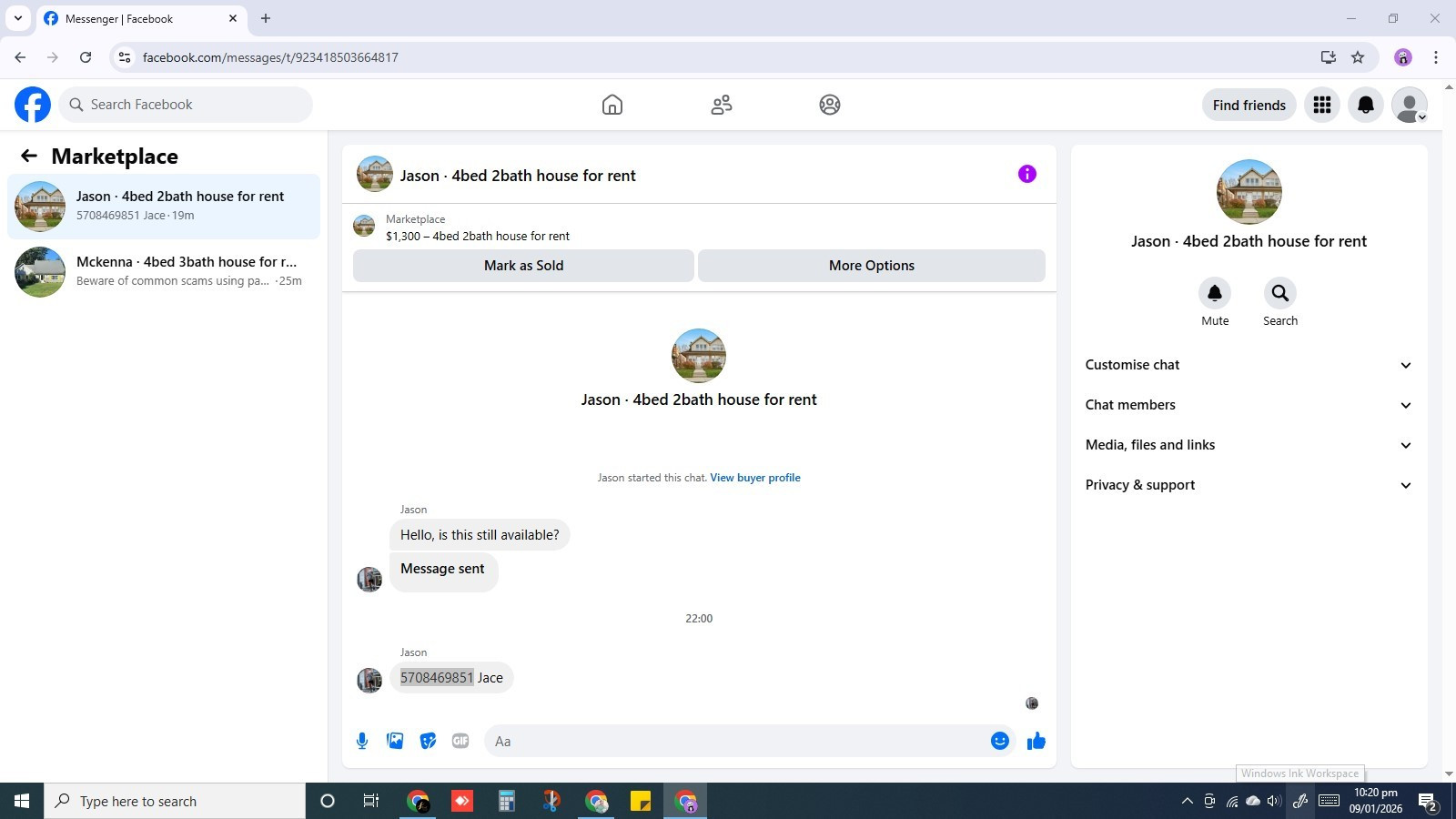Open conversation information purple icon

coord(1027,174)
